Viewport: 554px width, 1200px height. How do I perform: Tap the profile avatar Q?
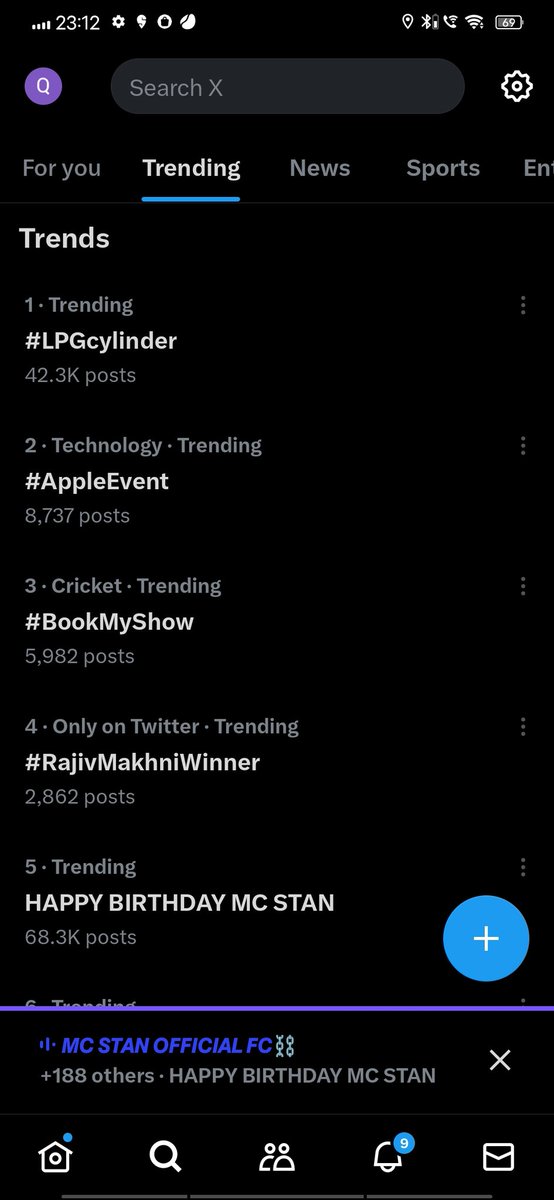(x=43, y=86)
